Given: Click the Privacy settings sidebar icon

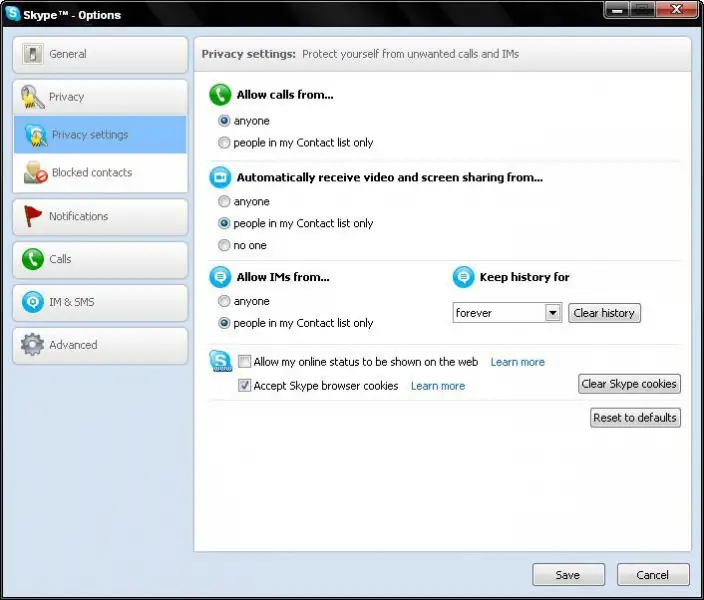Looking at the screenshot, I should tap(36, 135).
